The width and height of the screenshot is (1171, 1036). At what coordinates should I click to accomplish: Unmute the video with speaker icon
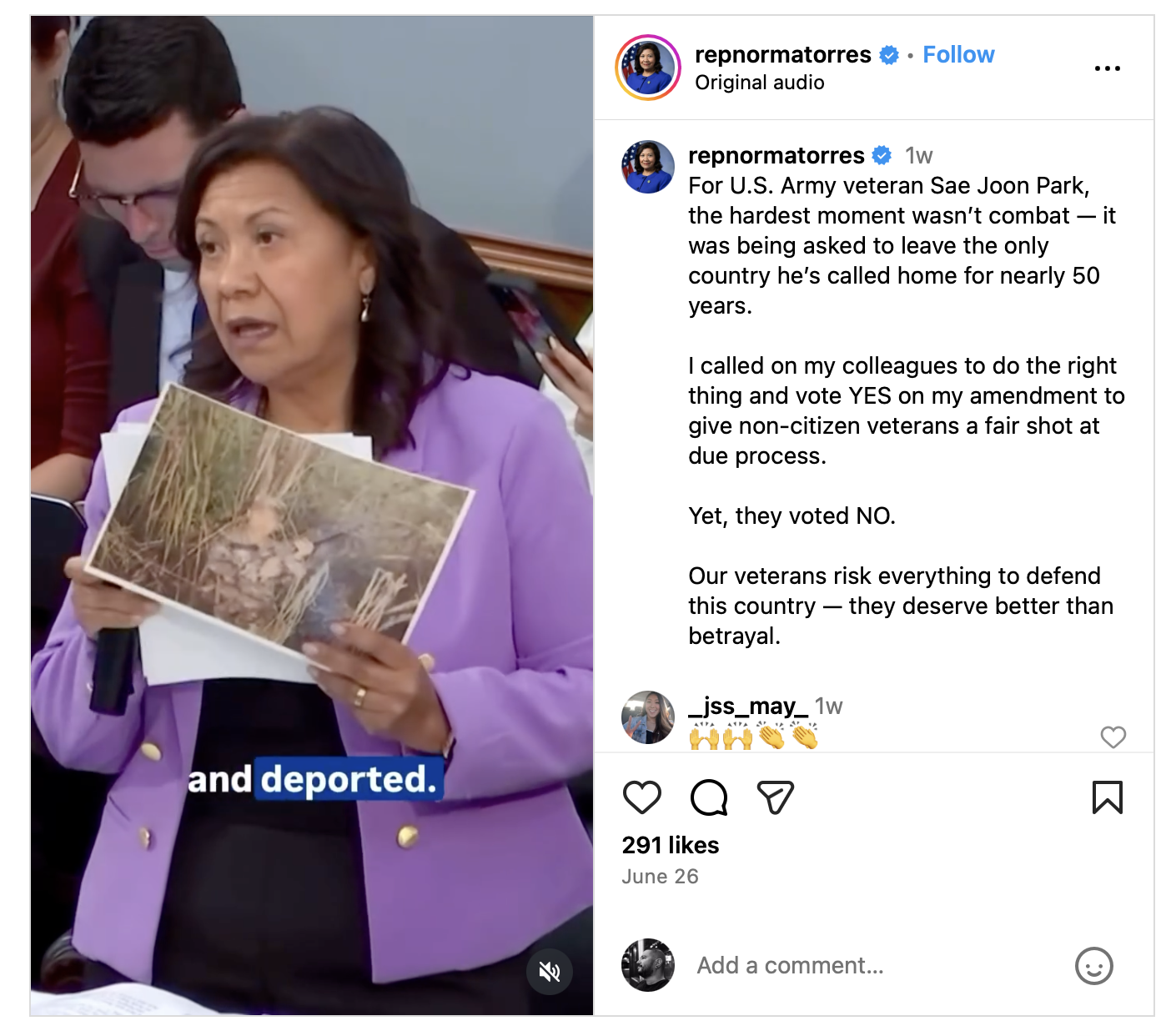click(x=550, y=971)
